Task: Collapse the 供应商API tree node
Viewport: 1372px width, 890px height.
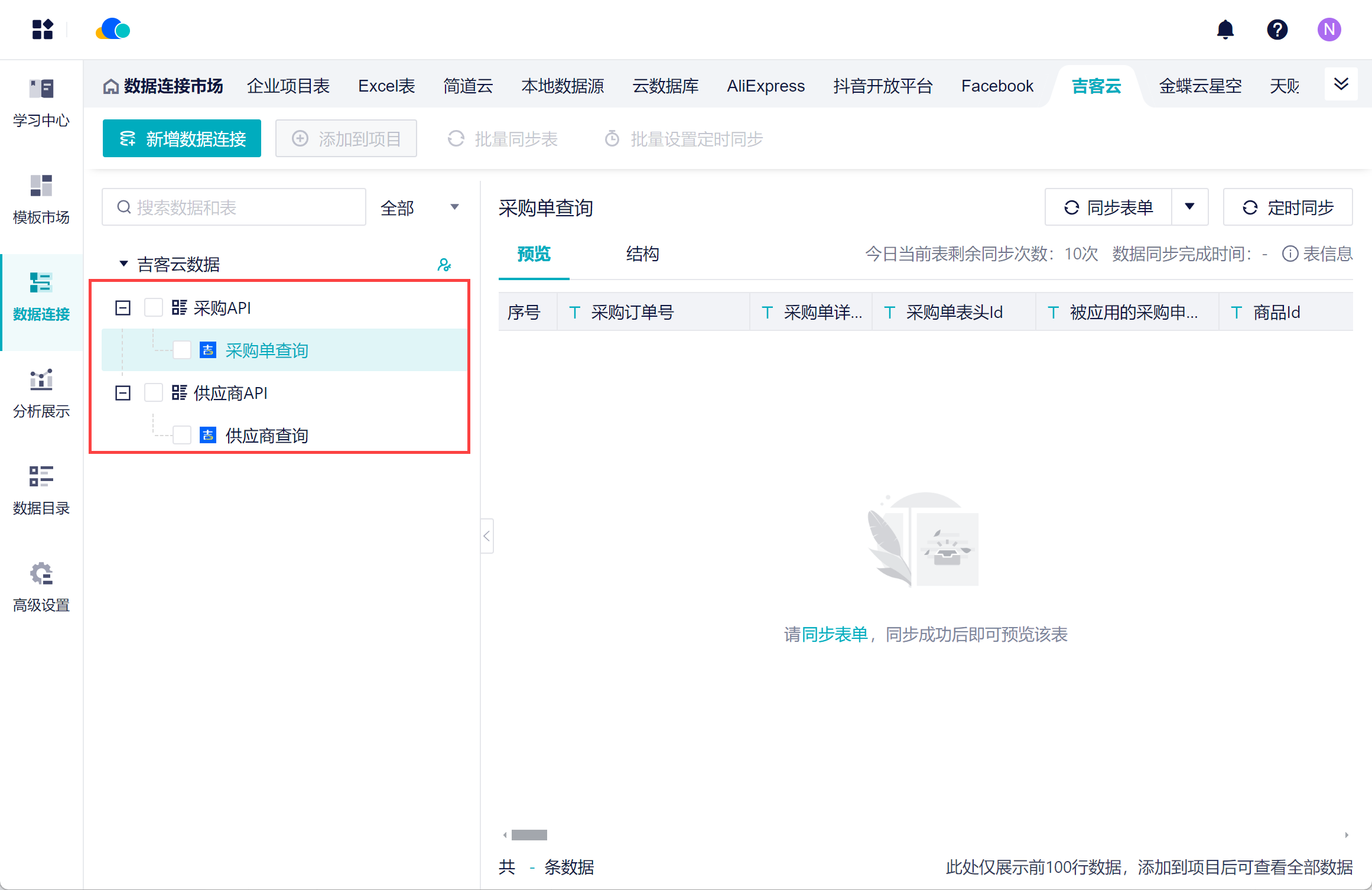Action: tap(123, 393)
